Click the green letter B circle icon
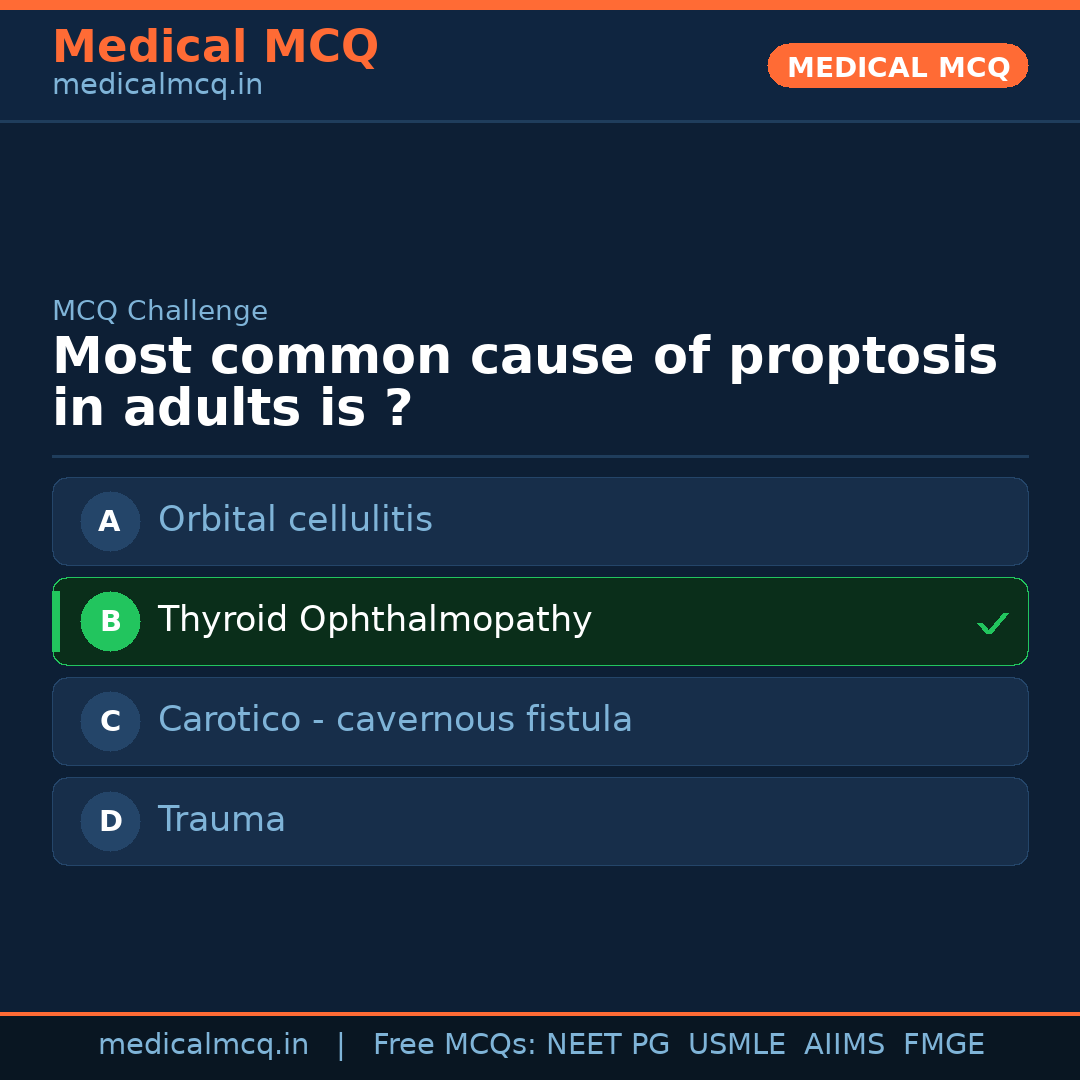Viewport: 1080px width, 1080px height. pos(110,621)
